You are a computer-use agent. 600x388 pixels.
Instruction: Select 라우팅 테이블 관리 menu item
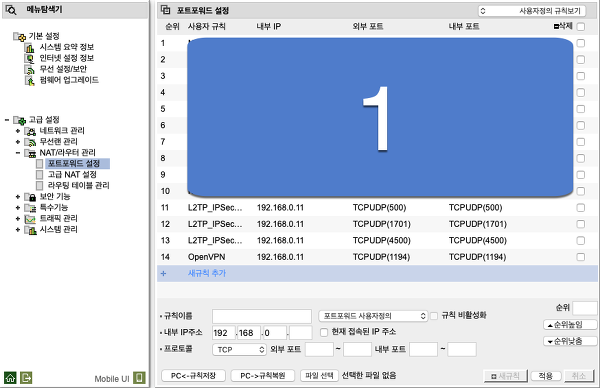[78, 186]
